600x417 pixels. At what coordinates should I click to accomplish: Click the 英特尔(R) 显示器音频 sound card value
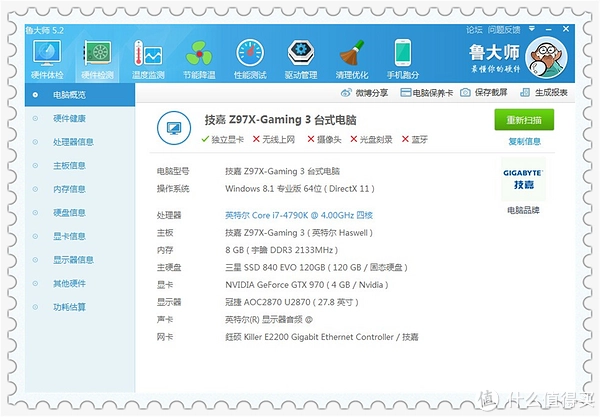click(269, 319)
